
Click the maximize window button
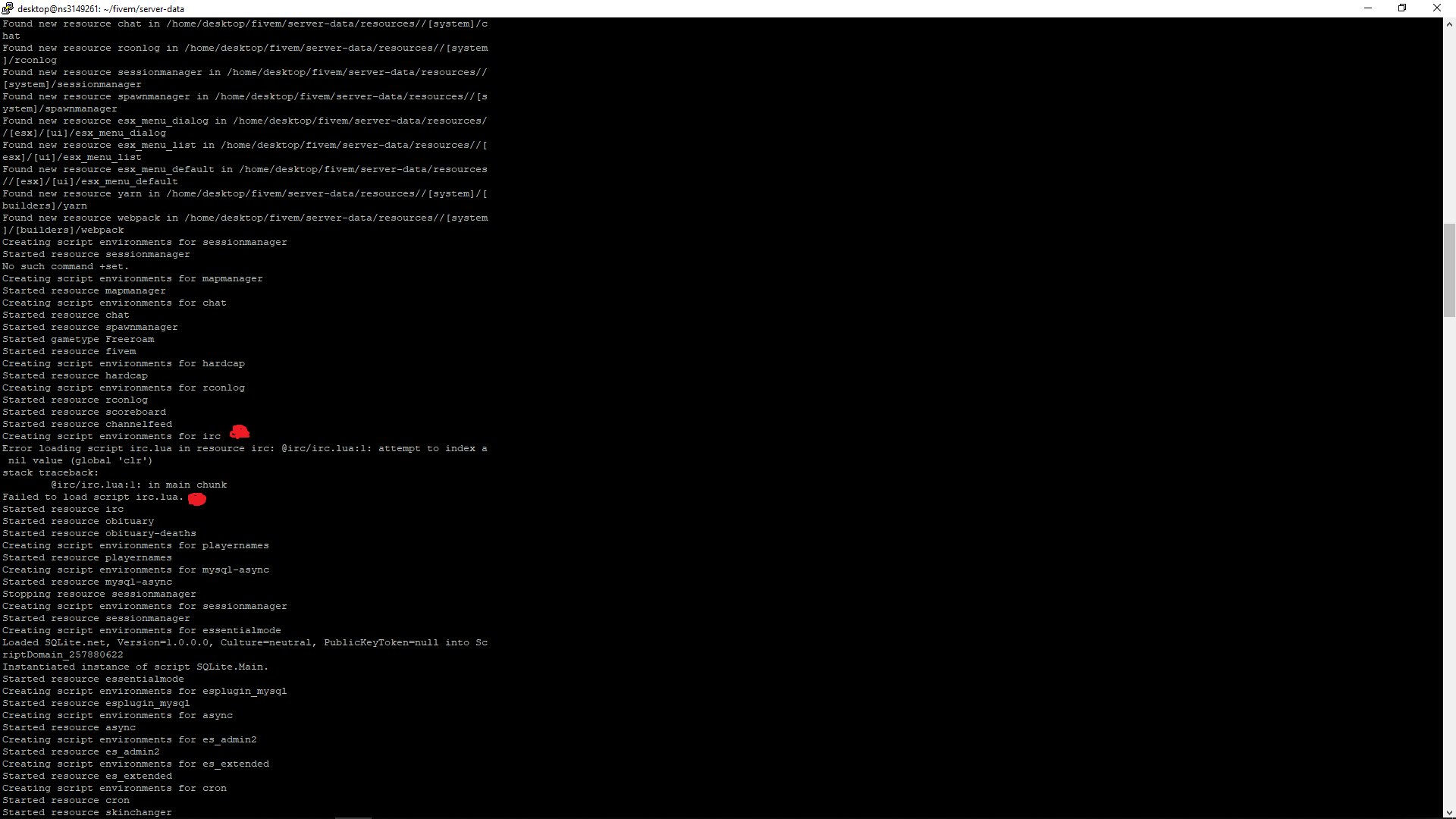point(1402,8)
